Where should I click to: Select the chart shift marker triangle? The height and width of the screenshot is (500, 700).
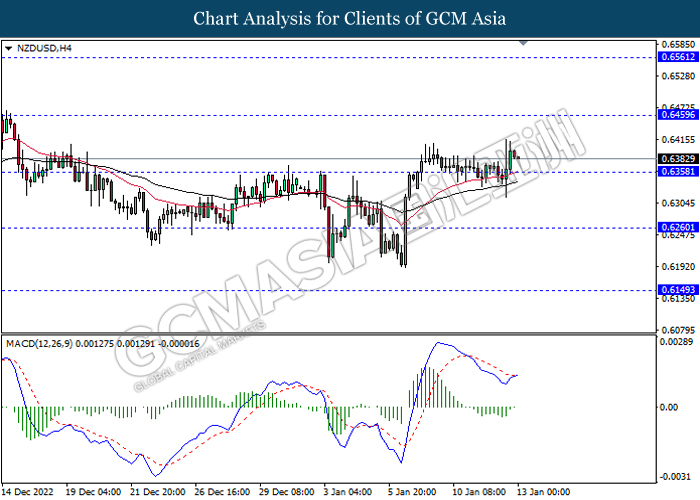(x=523, y=43)
